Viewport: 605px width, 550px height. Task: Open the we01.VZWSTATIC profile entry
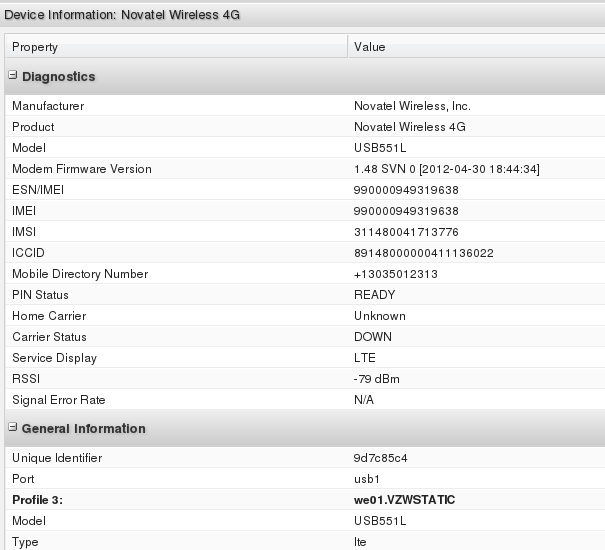coord(405,500)
